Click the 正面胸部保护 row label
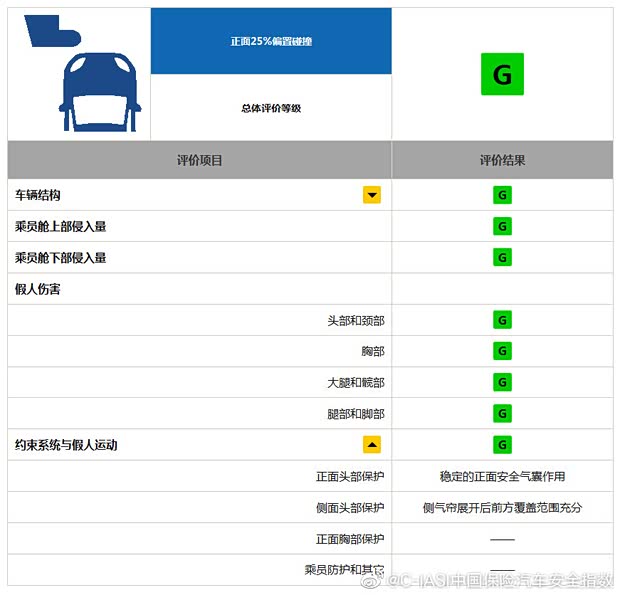 pos(350,539)
